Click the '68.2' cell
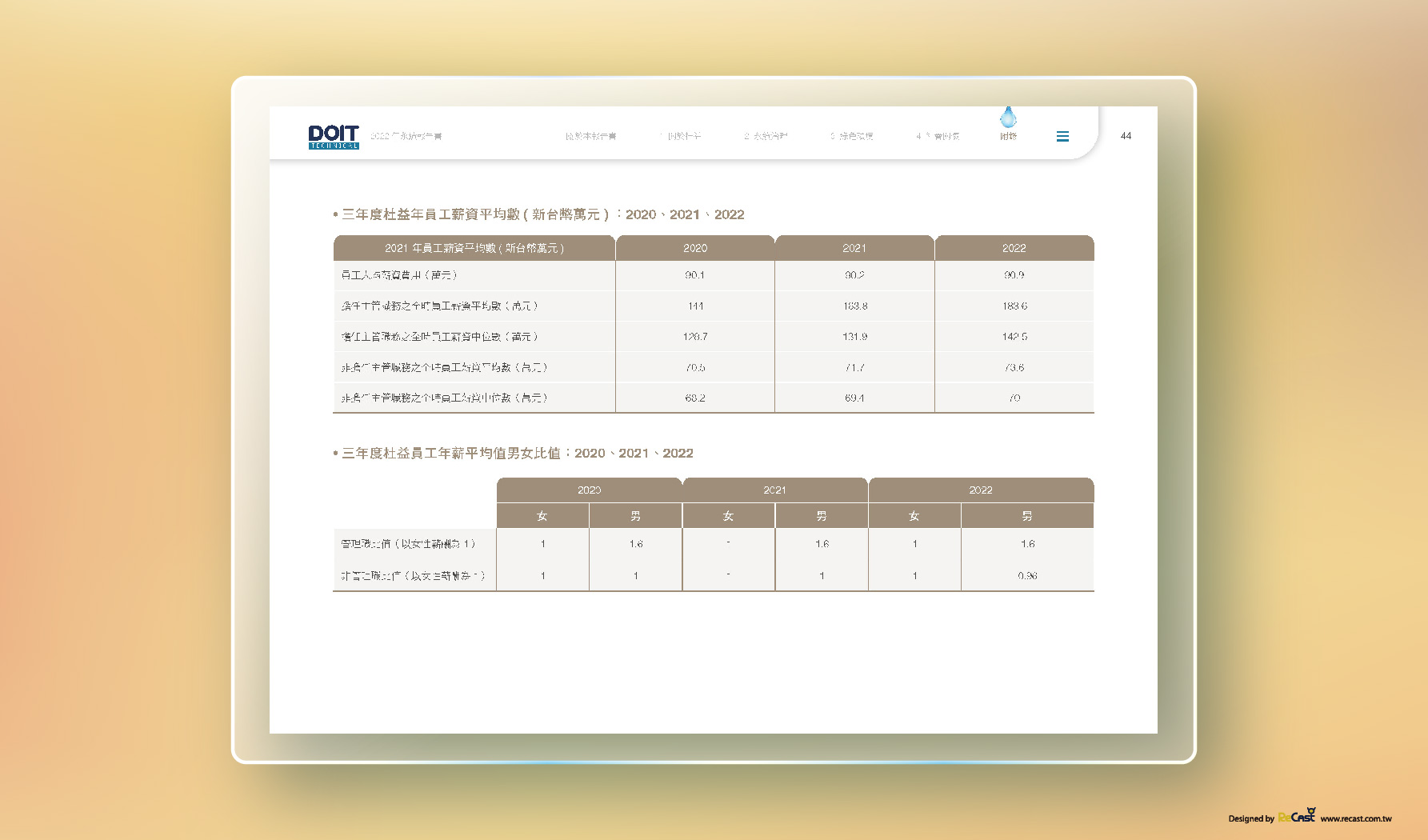The image size is (1428, 840). [x=695, y=398]
